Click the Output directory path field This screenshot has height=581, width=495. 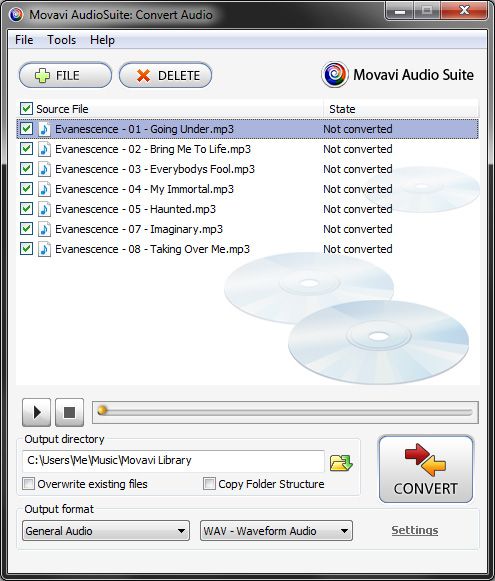pos(173,461)
